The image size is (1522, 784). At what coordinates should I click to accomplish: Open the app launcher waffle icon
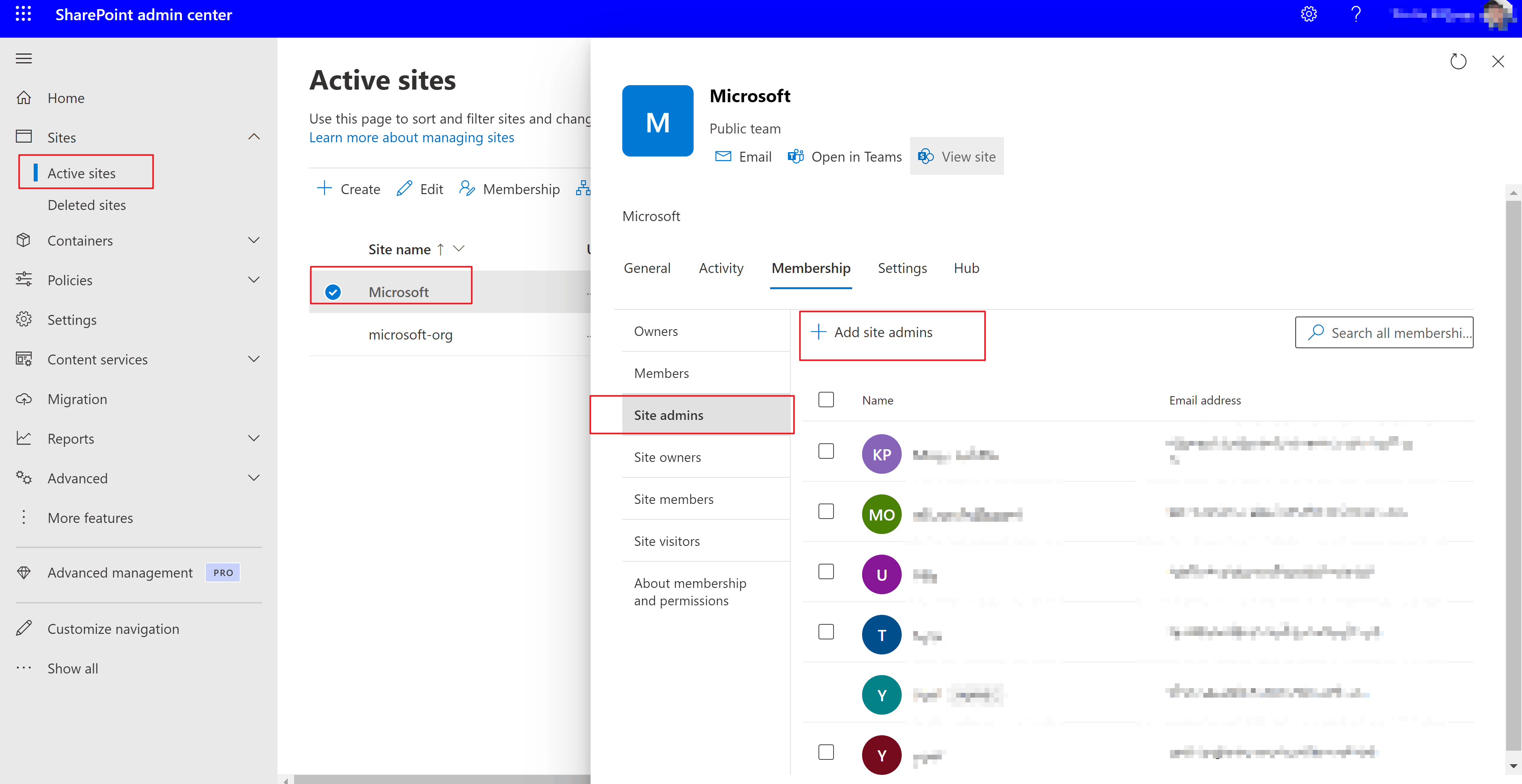[x=23, y=14]
